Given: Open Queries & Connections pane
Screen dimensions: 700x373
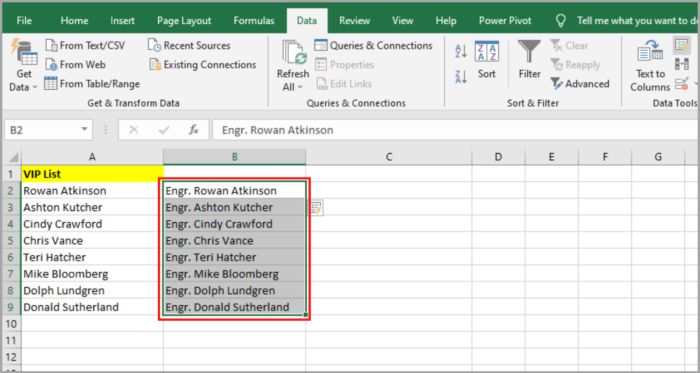Looking at the screenshot, I should [x=373, y=46].
